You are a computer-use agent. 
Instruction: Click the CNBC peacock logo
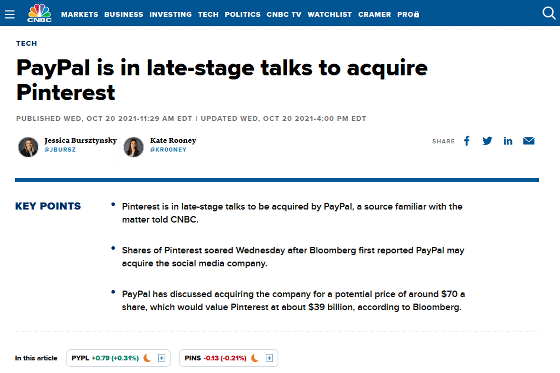click(39, 13)
